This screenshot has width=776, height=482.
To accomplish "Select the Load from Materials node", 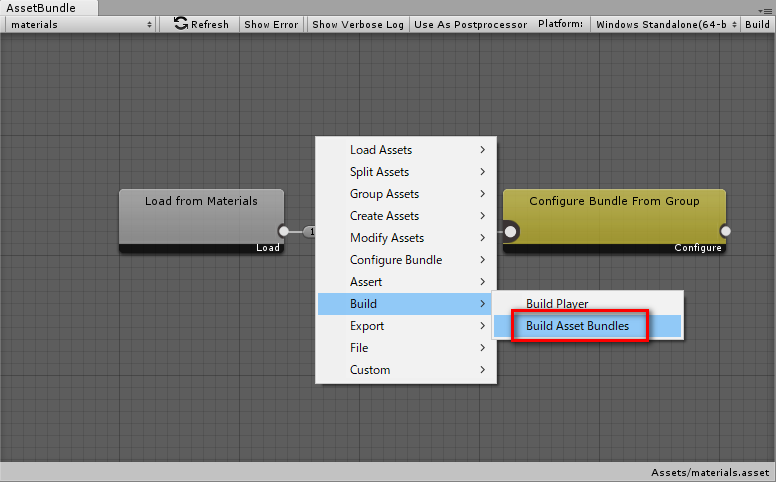I will pyautogui.click(x=201, y=221).
